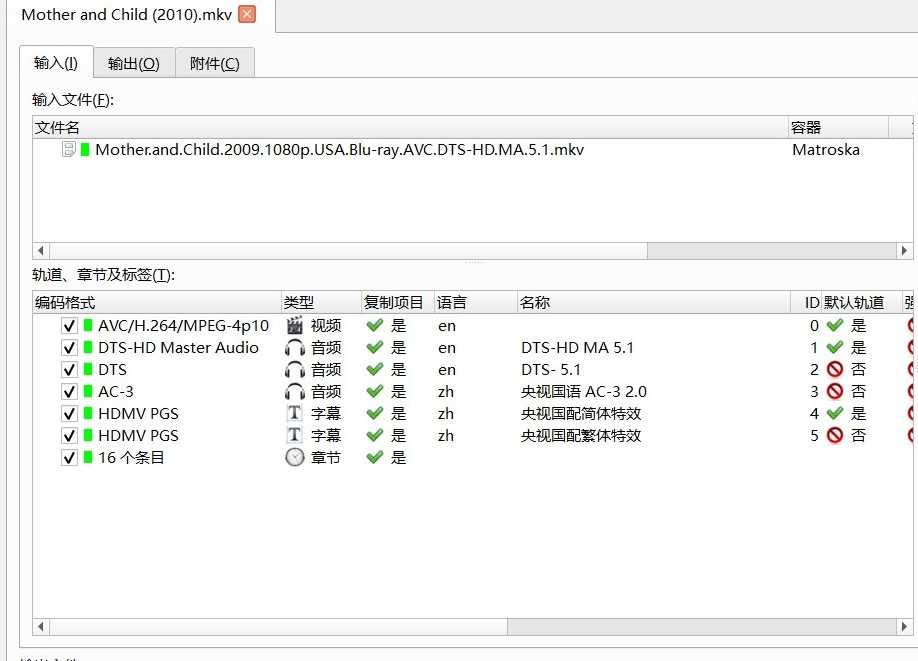
Task: Click the file icon beside Mother.and.Child.2009 file
Action: (x=68, y=149)
